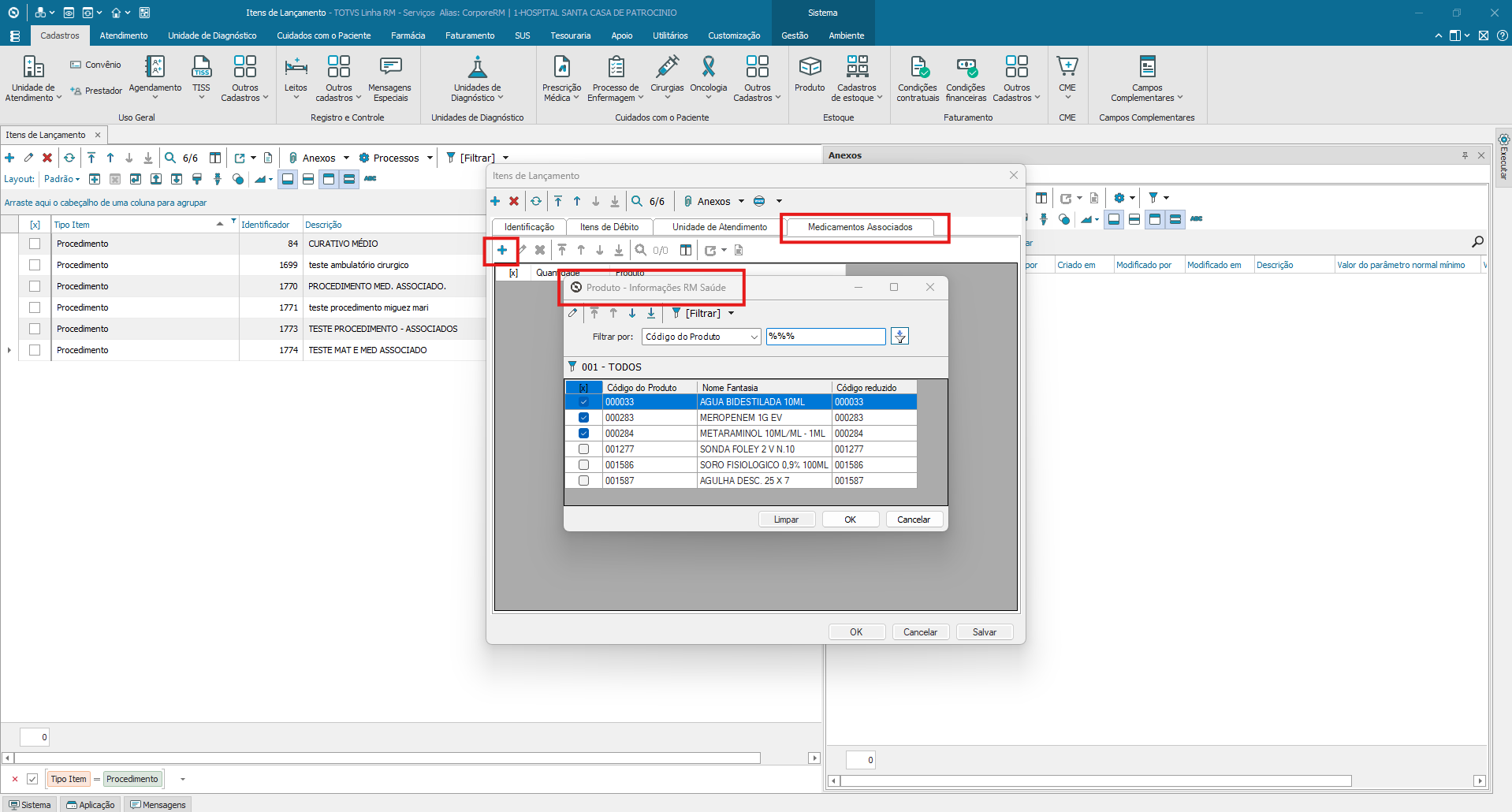Screen dimensions: 1512x812
Task: Open Processo de Enfermagem ribbon icon
Action: [616, 79]
